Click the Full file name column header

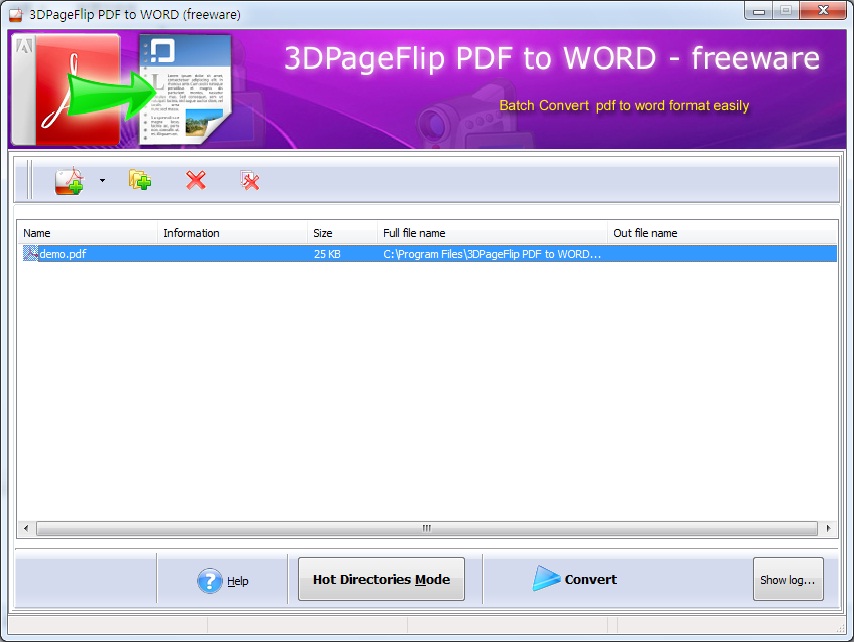pos(492,233)
